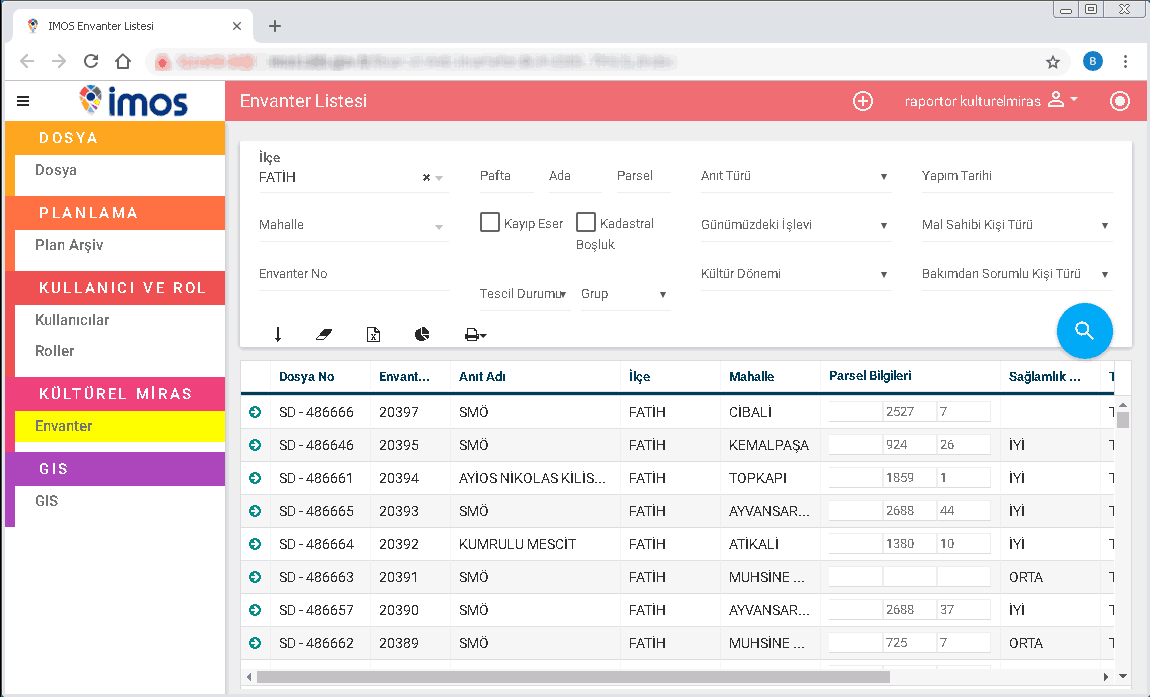Open Plan Arşiv sidebar item
Image resolution: width=1150 pixels, height=697 pixels.
click(x=69, y=245)
